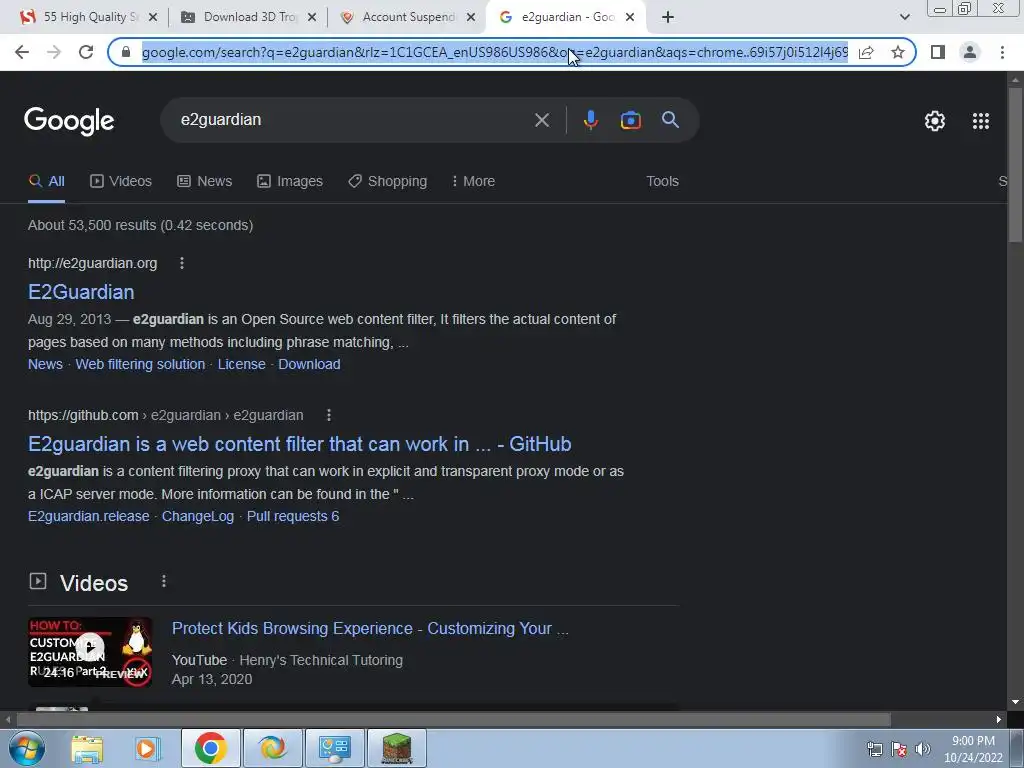Click the taskbar clock showing 9:00 PM

(973, 749)
